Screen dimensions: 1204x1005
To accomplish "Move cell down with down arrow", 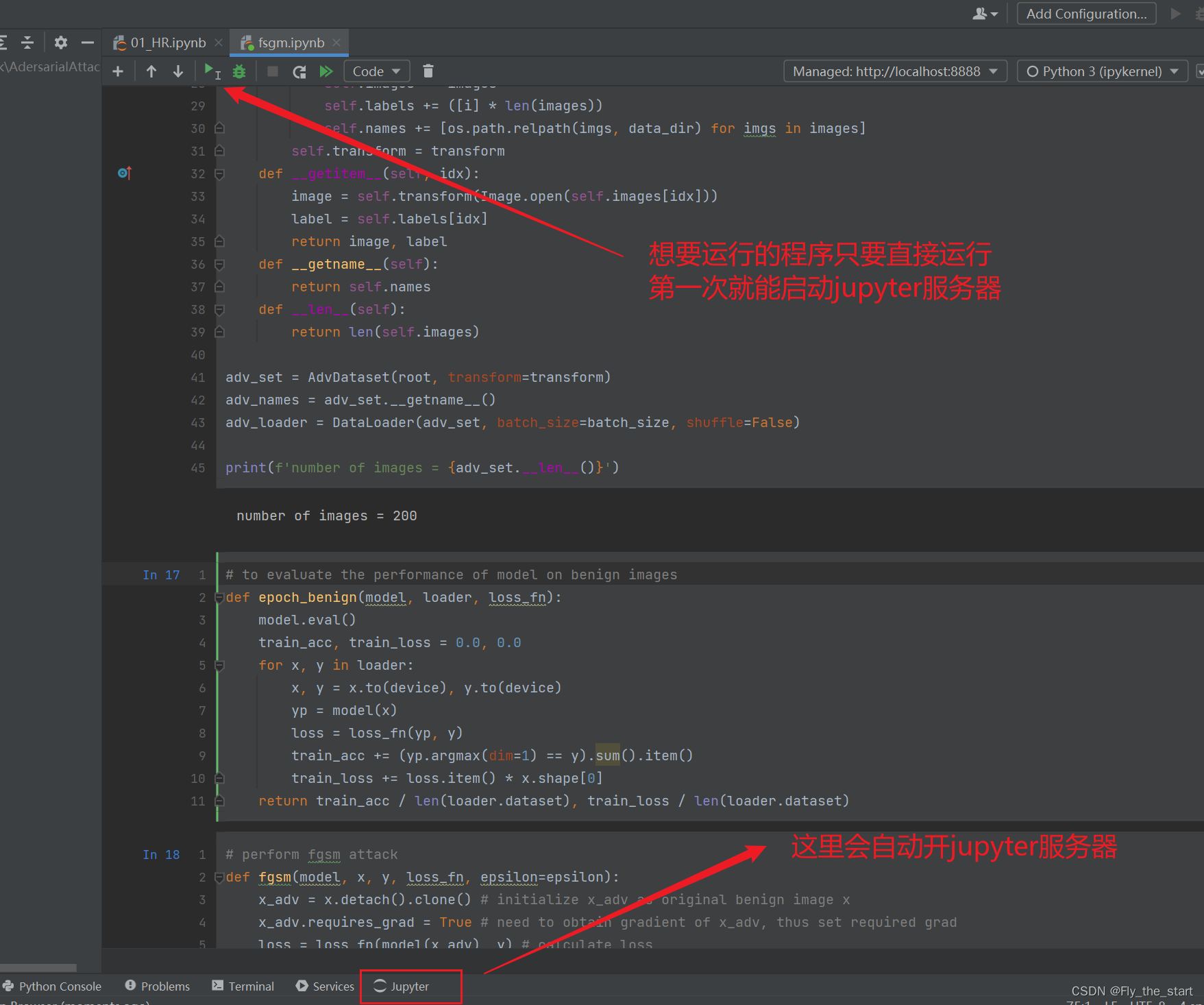I will pos(178,71).
